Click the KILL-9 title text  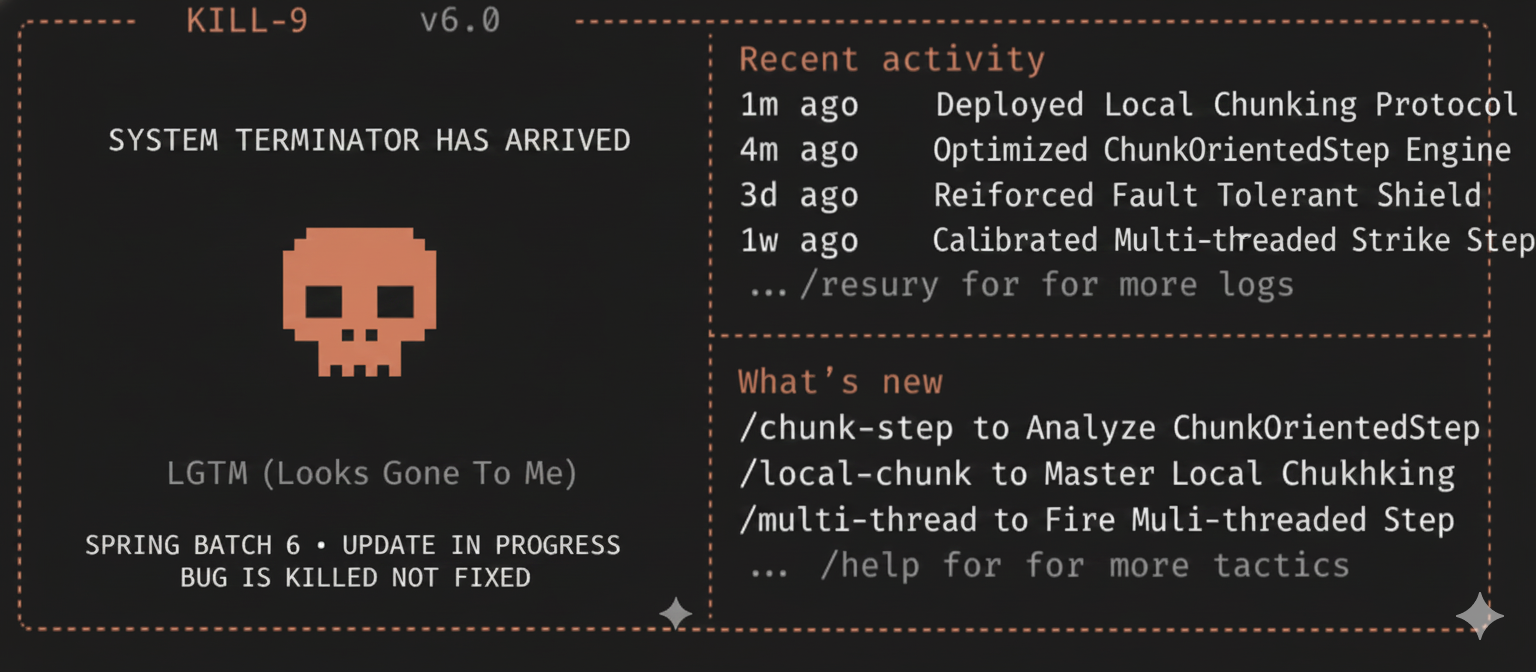point(246,21)
